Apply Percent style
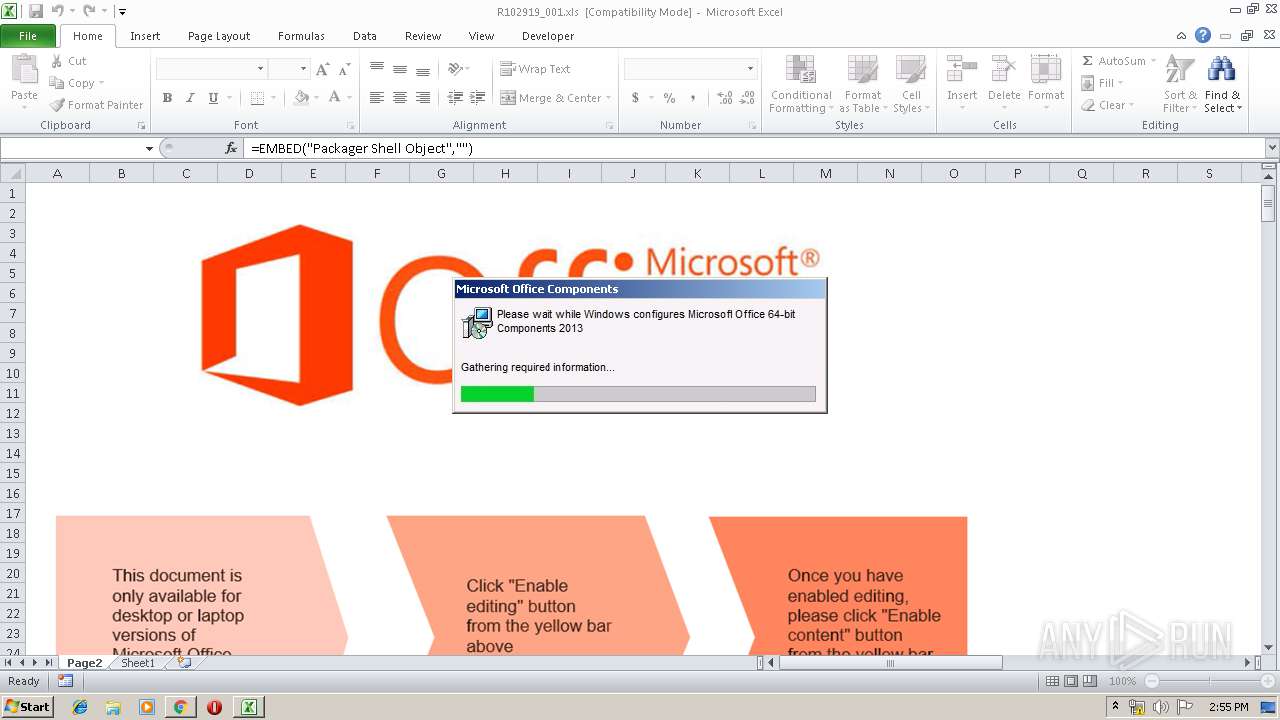This screenshot has height=720, width=1280. pyautogui.click(x=669, y=98)
